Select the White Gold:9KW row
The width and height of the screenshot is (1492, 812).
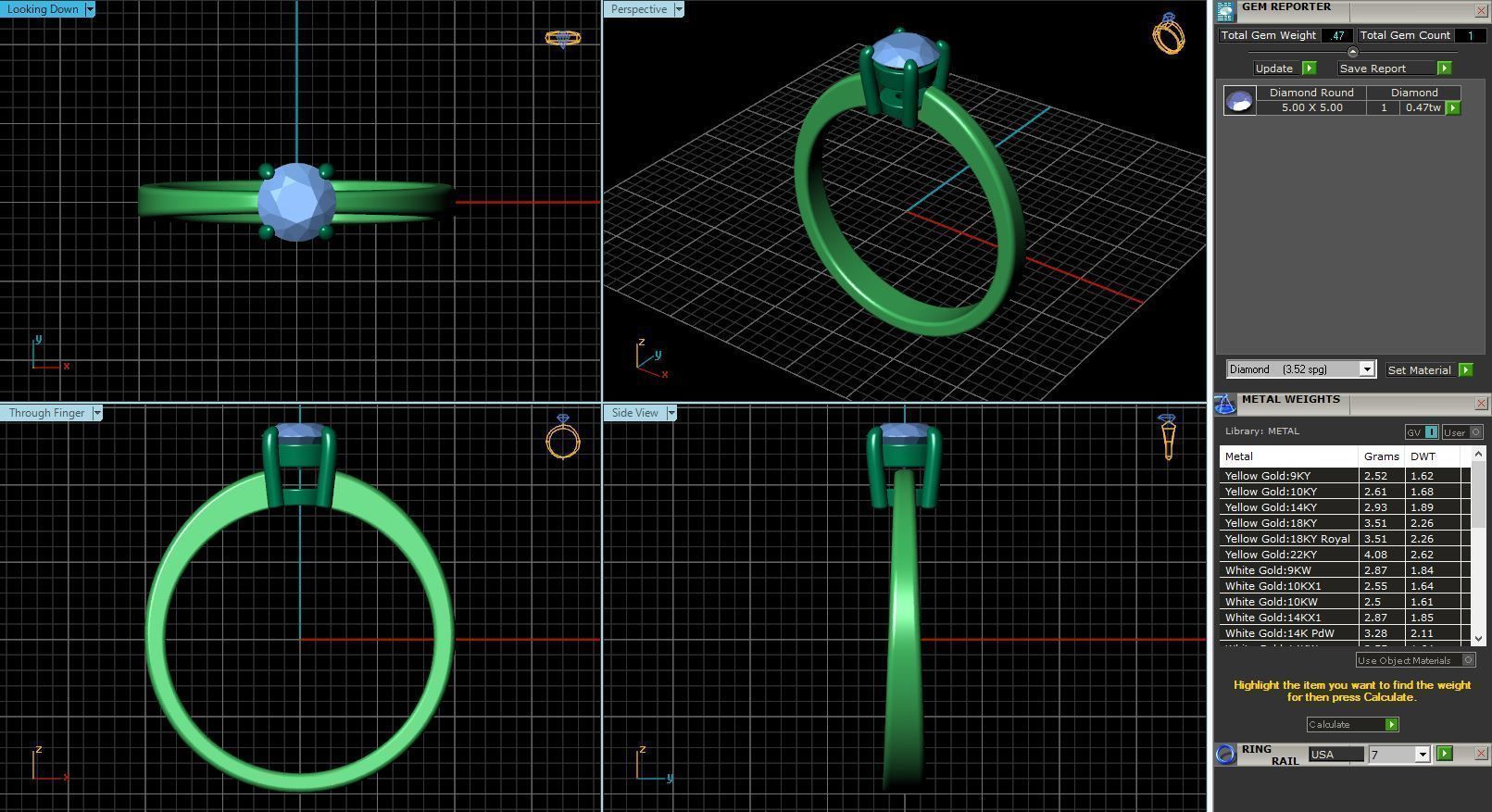(x=1344, y=570)
